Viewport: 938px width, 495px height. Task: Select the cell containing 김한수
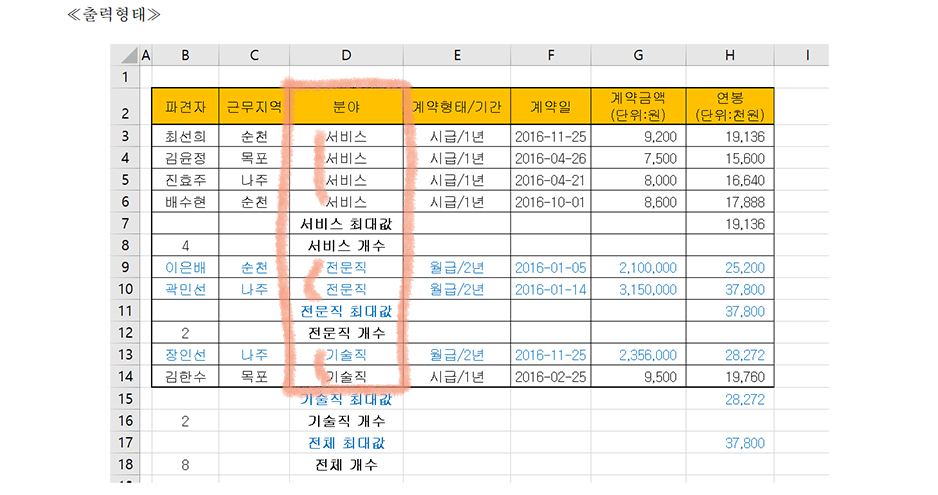(x=185, y=376)
